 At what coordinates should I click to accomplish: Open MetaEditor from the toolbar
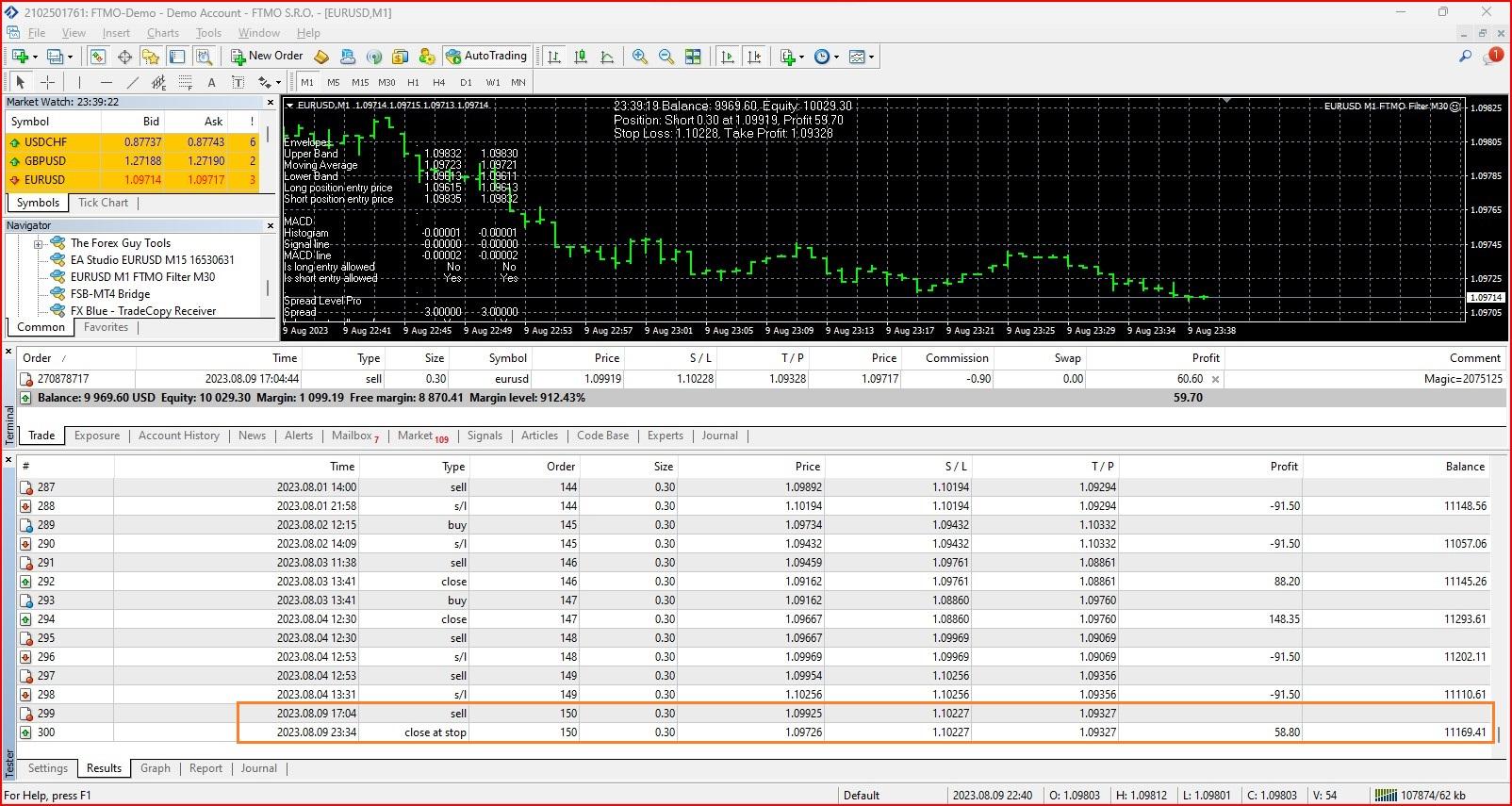[x=321, y=57]
